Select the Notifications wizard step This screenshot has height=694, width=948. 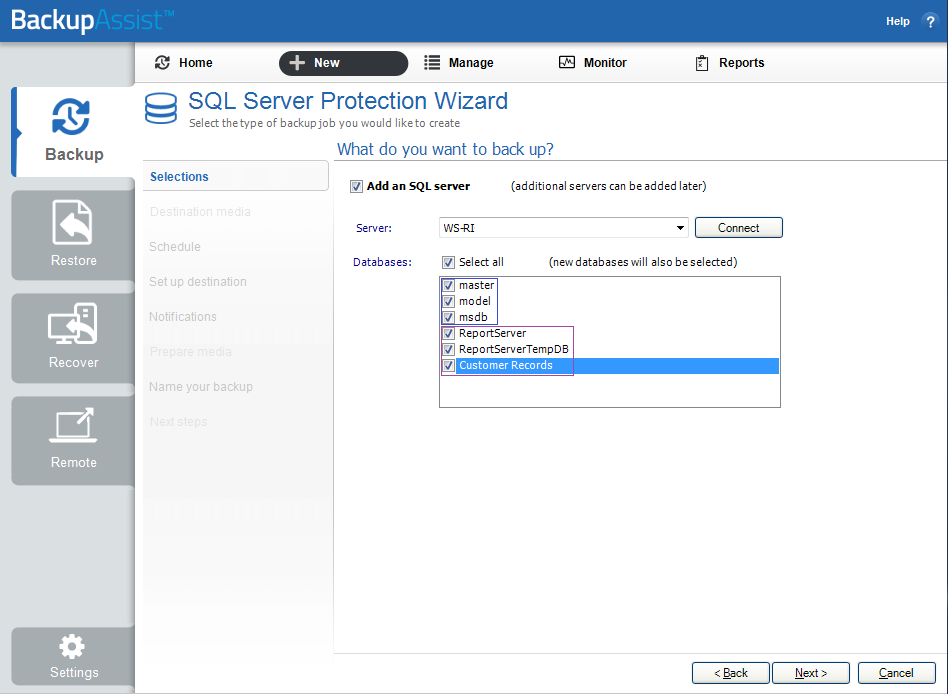(183, 317)
